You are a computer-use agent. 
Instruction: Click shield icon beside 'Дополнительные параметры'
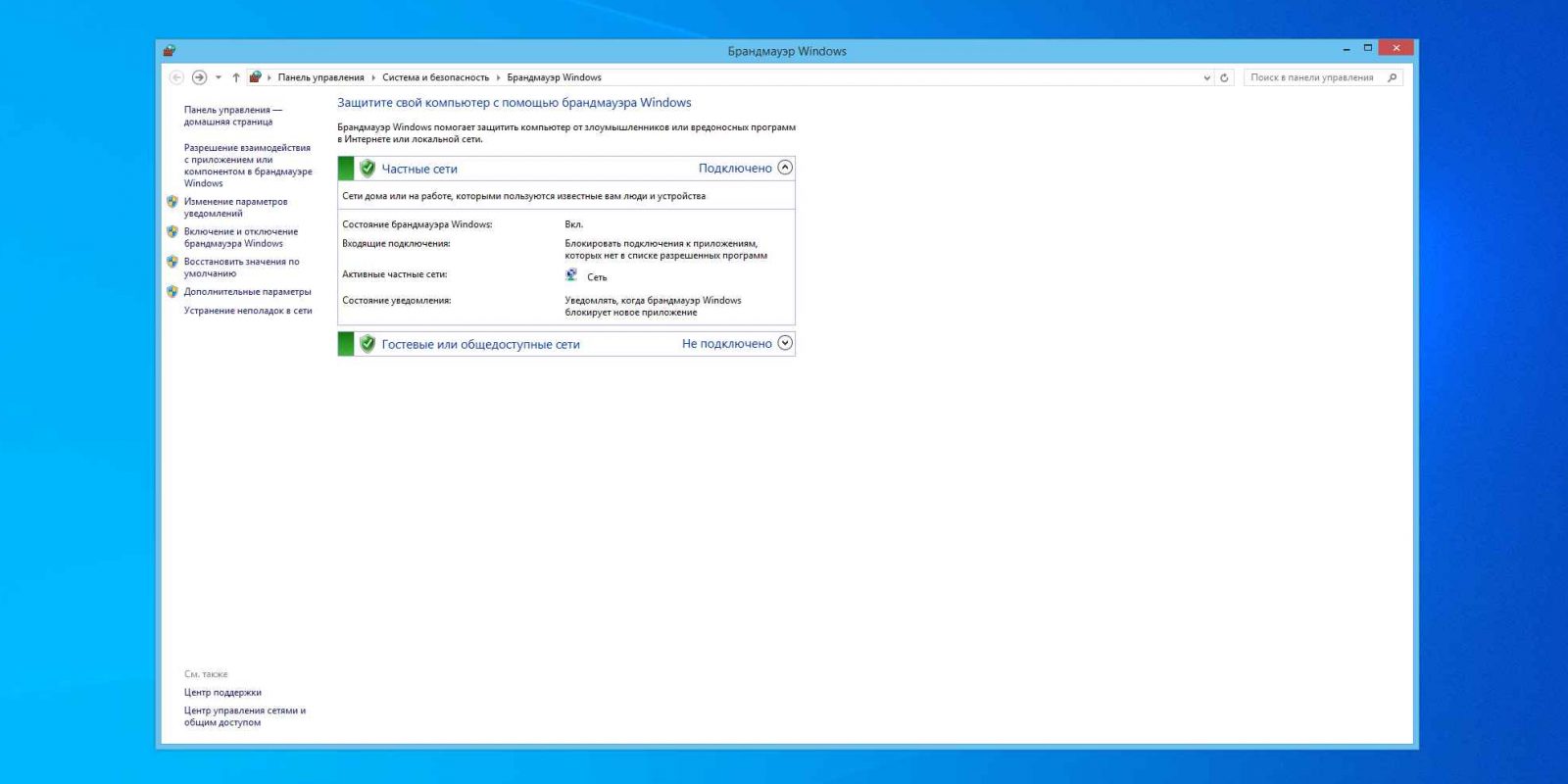172,291
